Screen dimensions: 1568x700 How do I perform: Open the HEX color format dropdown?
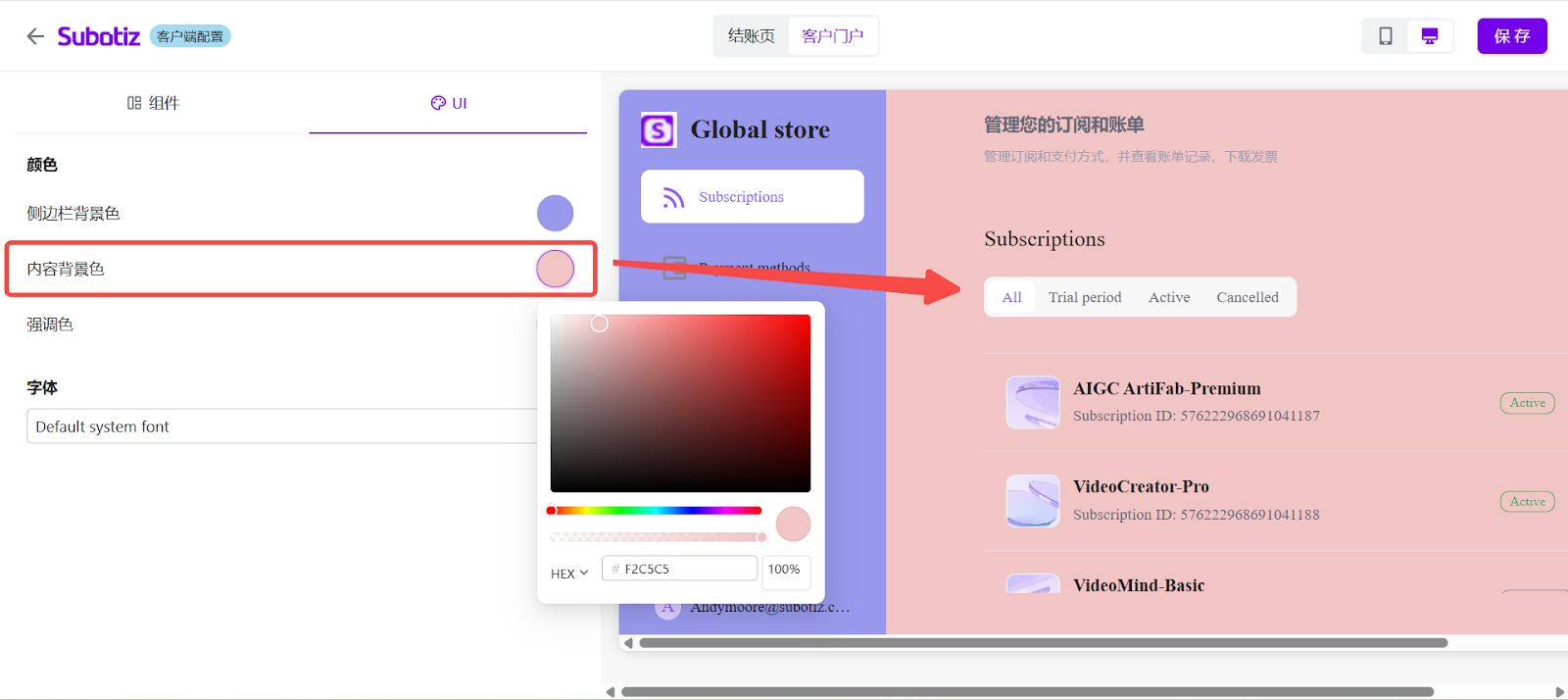pos(569,574)
